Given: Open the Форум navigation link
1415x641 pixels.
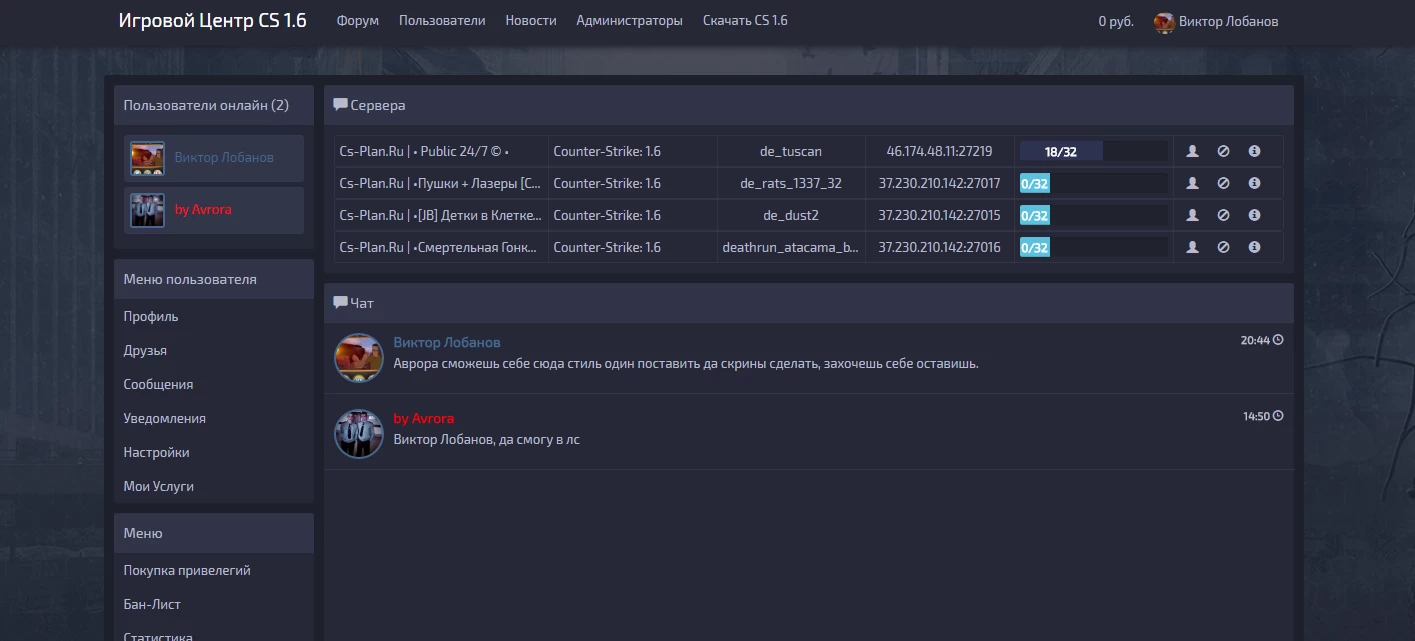Looking at the screenshot, I should [x=358, y=21].
